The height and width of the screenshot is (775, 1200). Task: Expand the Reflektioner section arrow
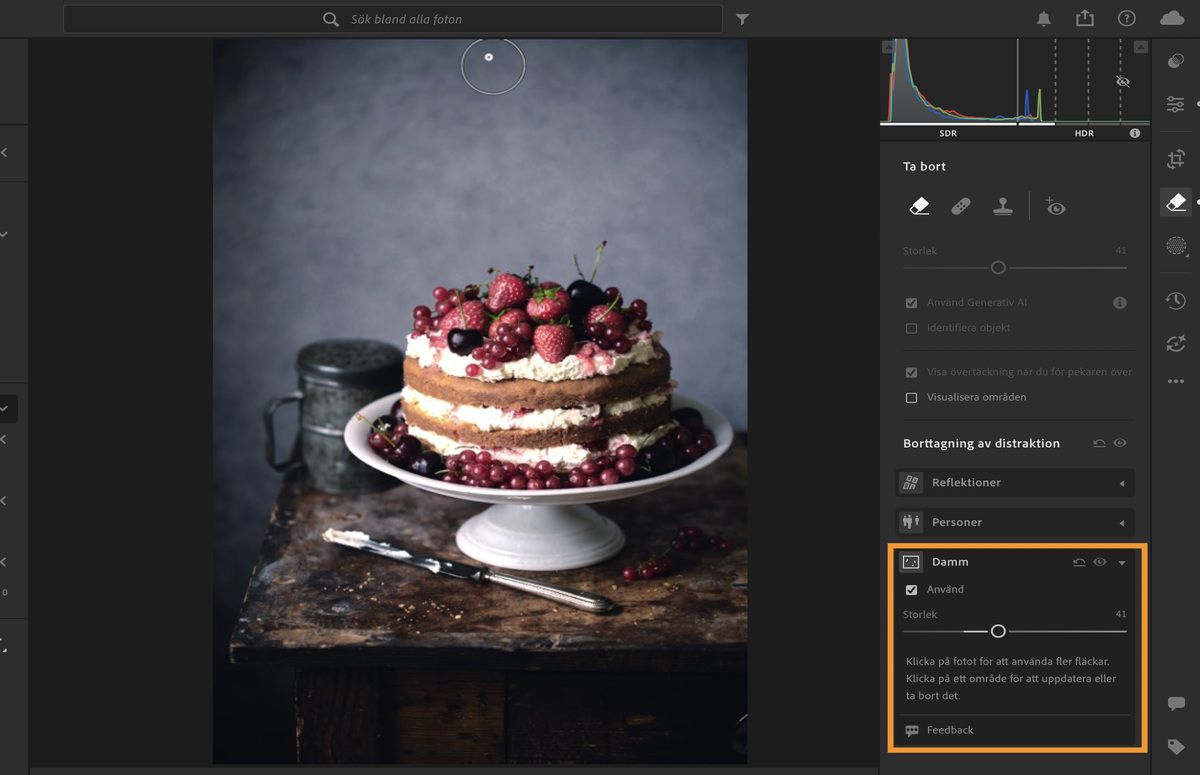point(1121,484)
